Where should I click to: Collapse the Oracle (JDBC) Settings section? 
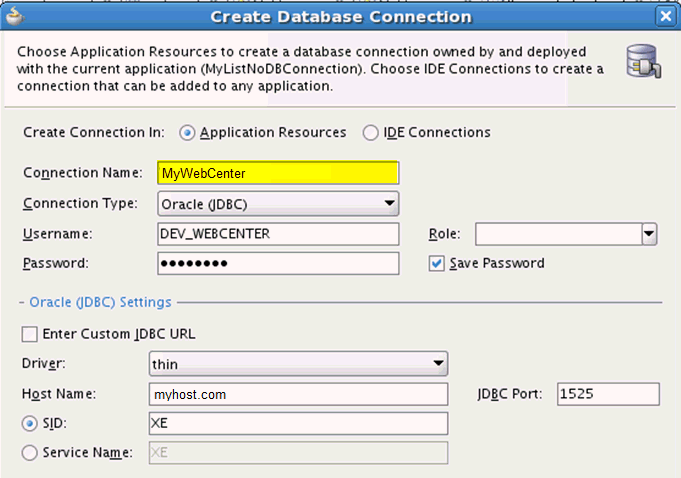pos(21,303)
